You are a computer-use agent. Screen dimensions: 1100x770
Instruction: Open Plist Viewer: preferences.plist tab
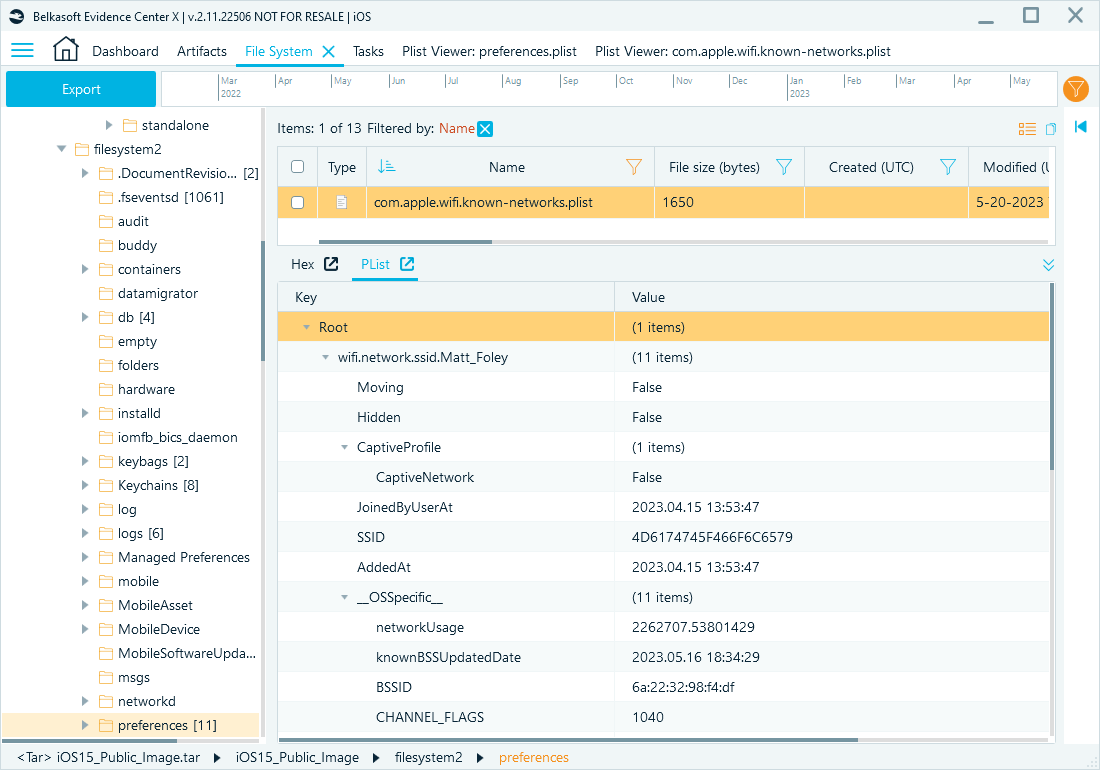490,51
